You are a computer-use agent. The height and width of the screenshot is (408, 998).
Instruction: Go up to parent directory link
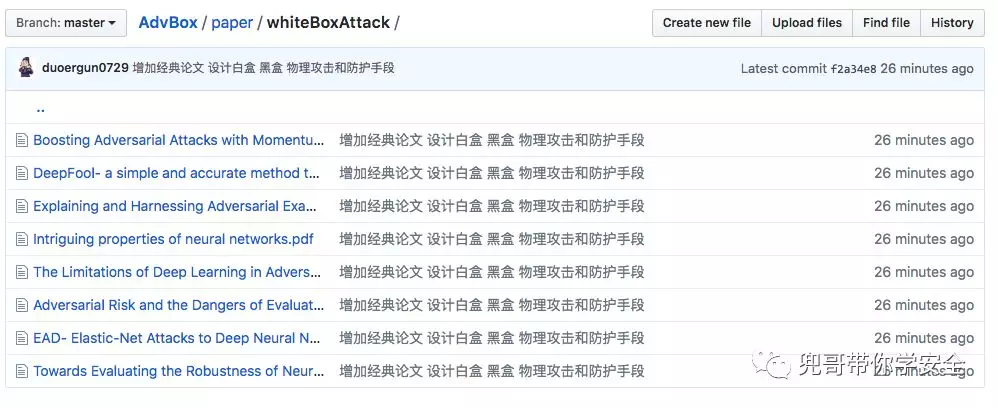[x=41, y=108]
